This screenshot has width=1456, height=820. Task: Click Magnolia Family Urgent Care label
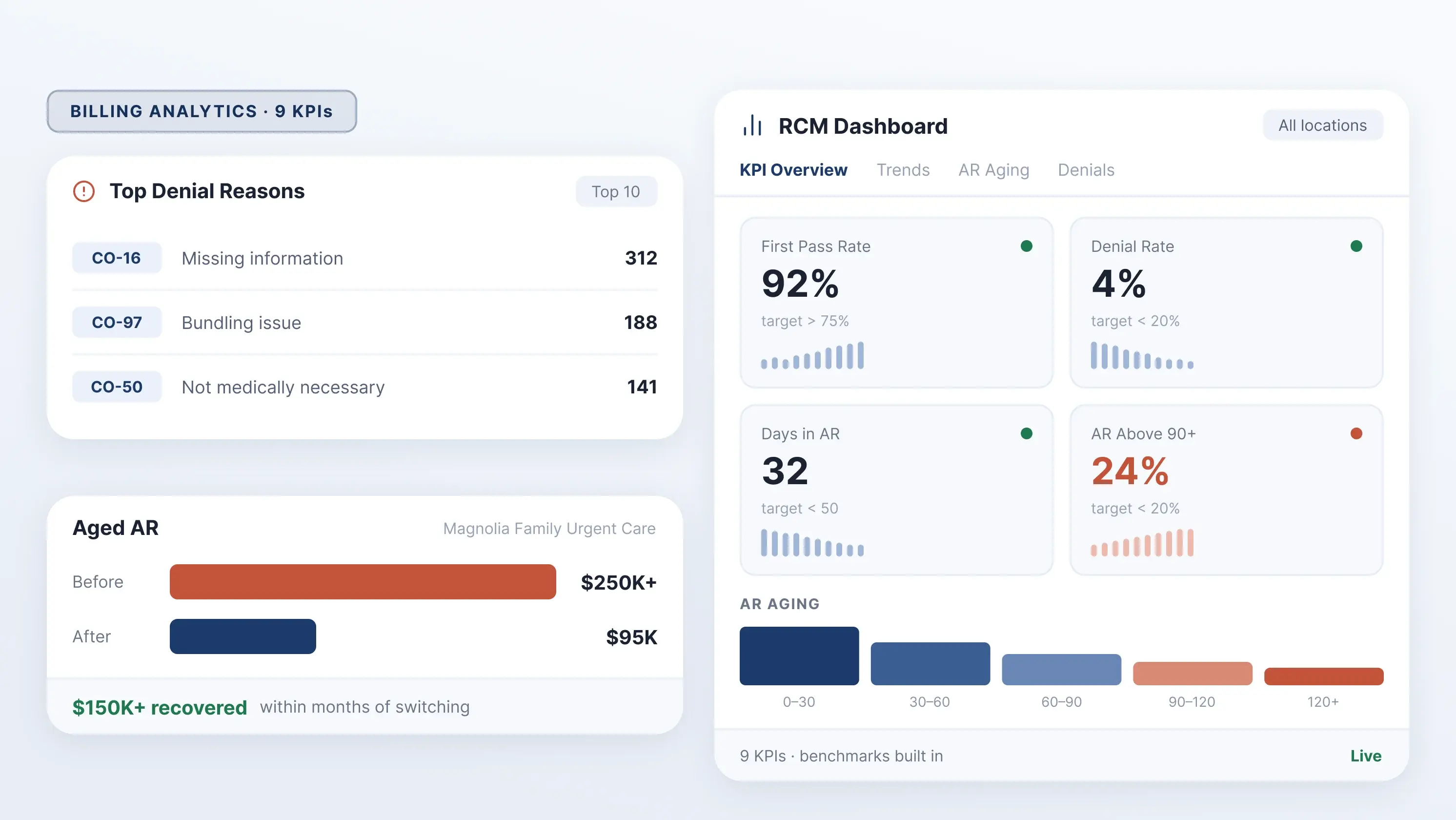pyautogui.click(x=549, y=528)
